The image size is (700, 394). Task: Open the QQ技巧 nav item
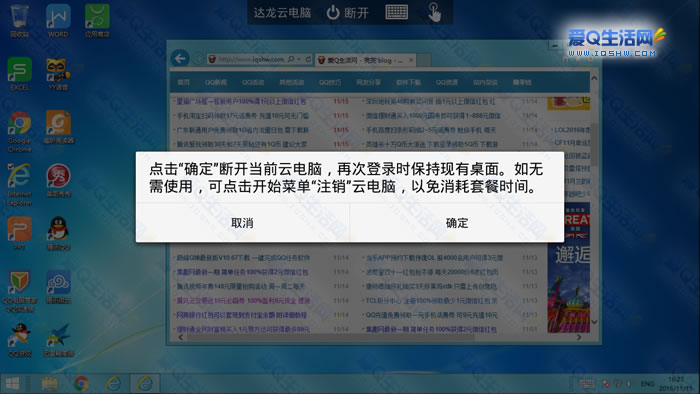(330, 82)
